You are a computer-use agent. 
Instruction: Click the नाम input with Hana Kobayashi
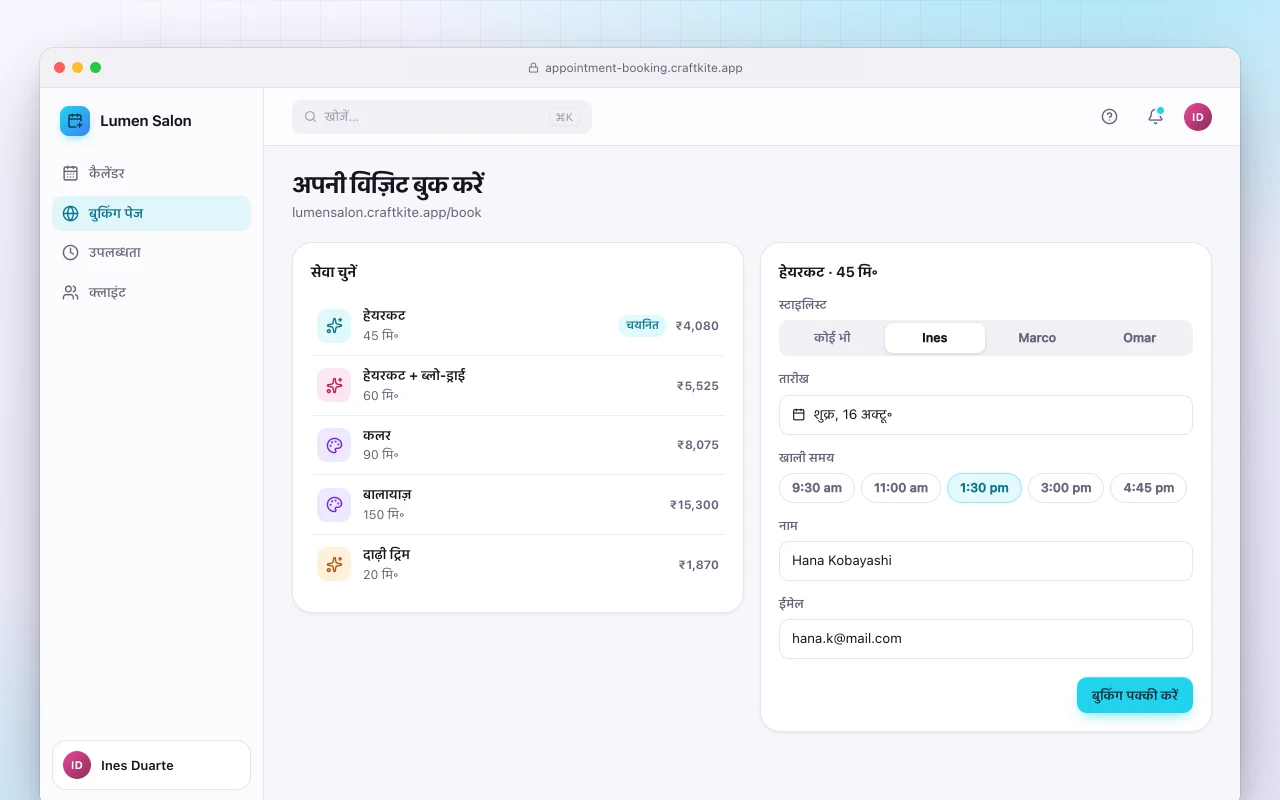(x=986, y=561)
